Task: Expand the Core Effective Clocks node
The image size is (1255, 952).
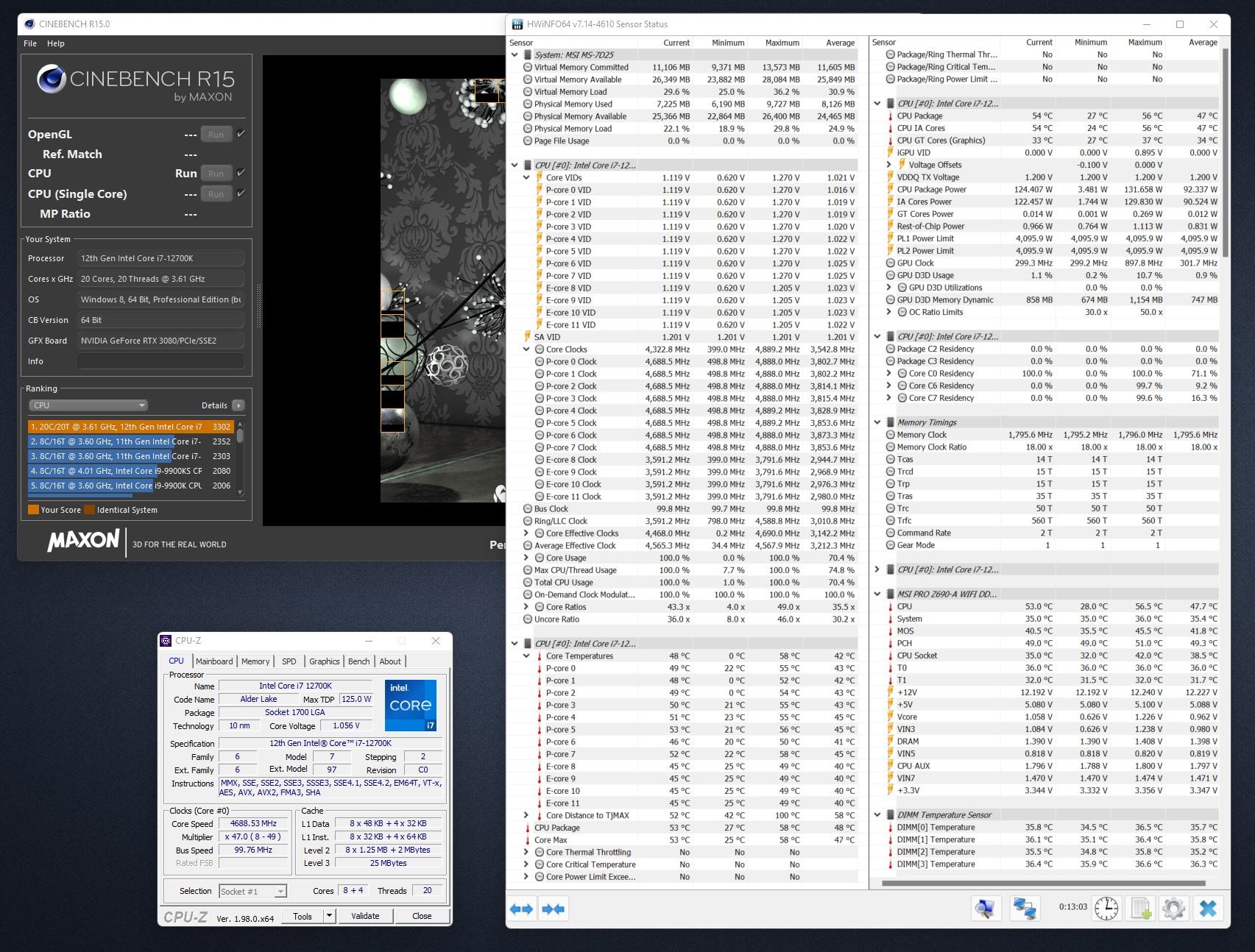Action: (x=526, y=533)
